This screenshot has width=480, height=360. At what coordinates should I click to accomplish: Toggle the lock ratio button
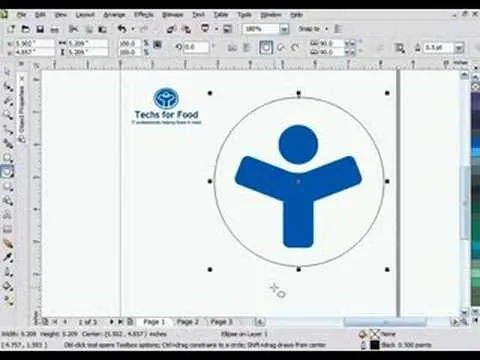[x=157, y=44]
